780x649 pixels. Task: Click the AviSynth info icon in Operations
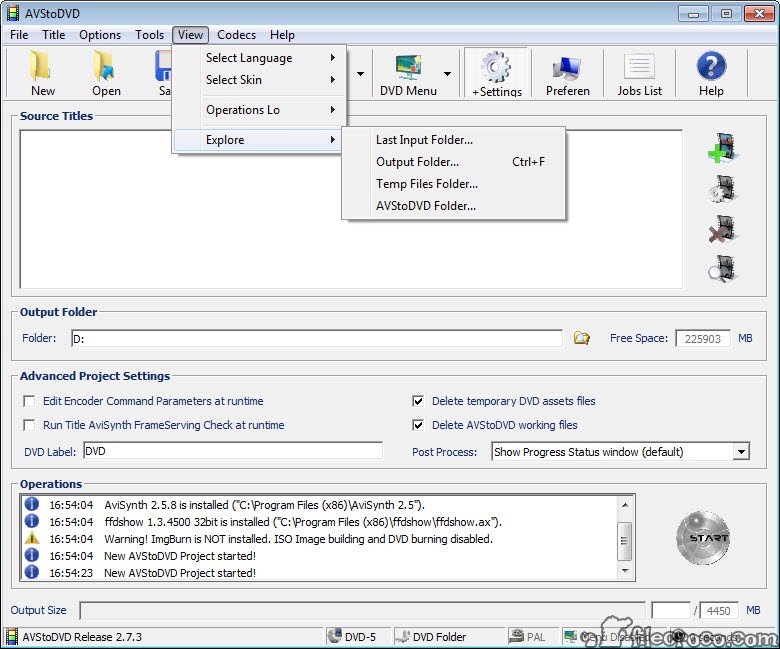[32, 504]
